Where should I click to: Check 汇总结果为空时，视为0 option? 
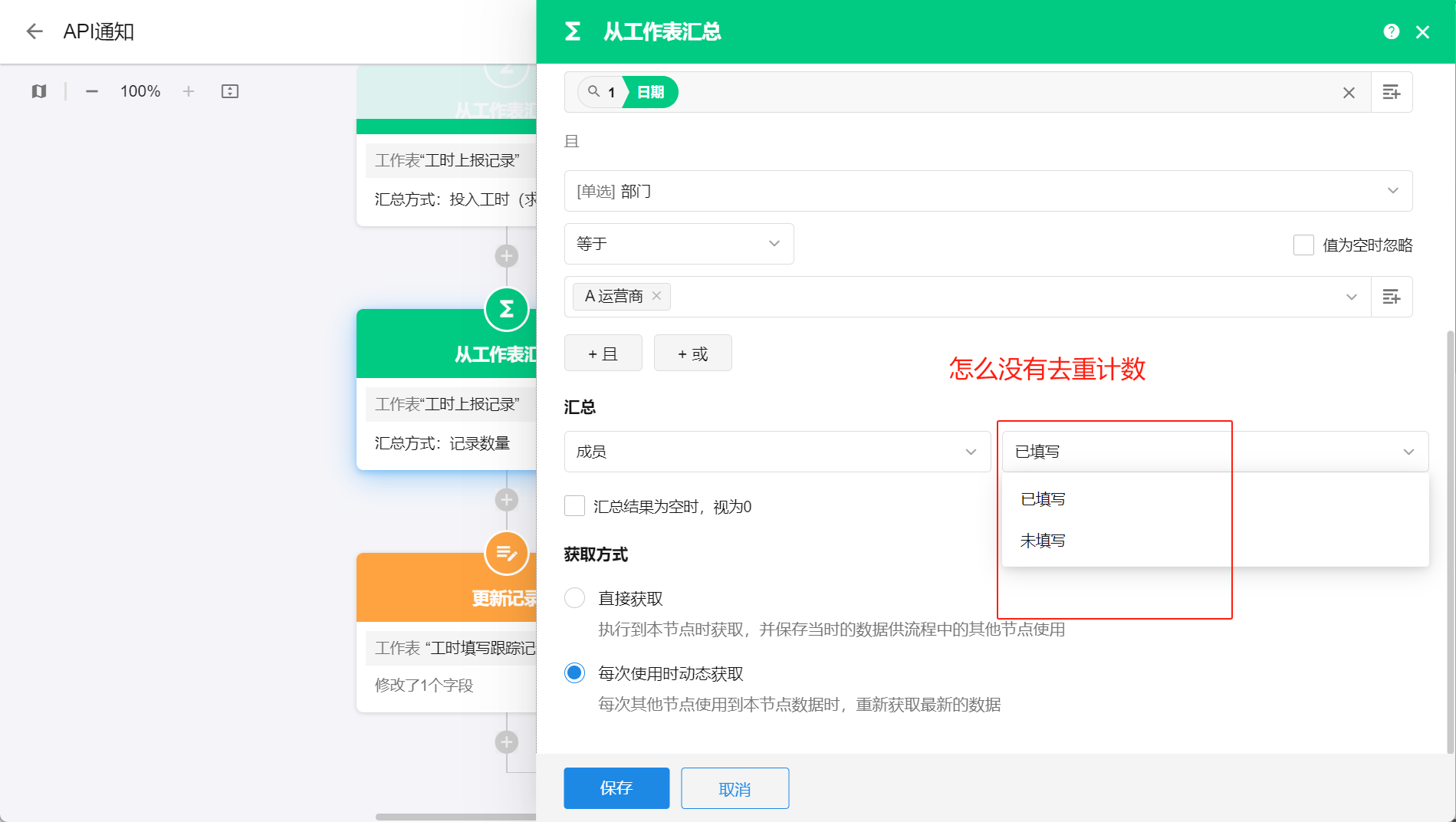tap(574, 506)
